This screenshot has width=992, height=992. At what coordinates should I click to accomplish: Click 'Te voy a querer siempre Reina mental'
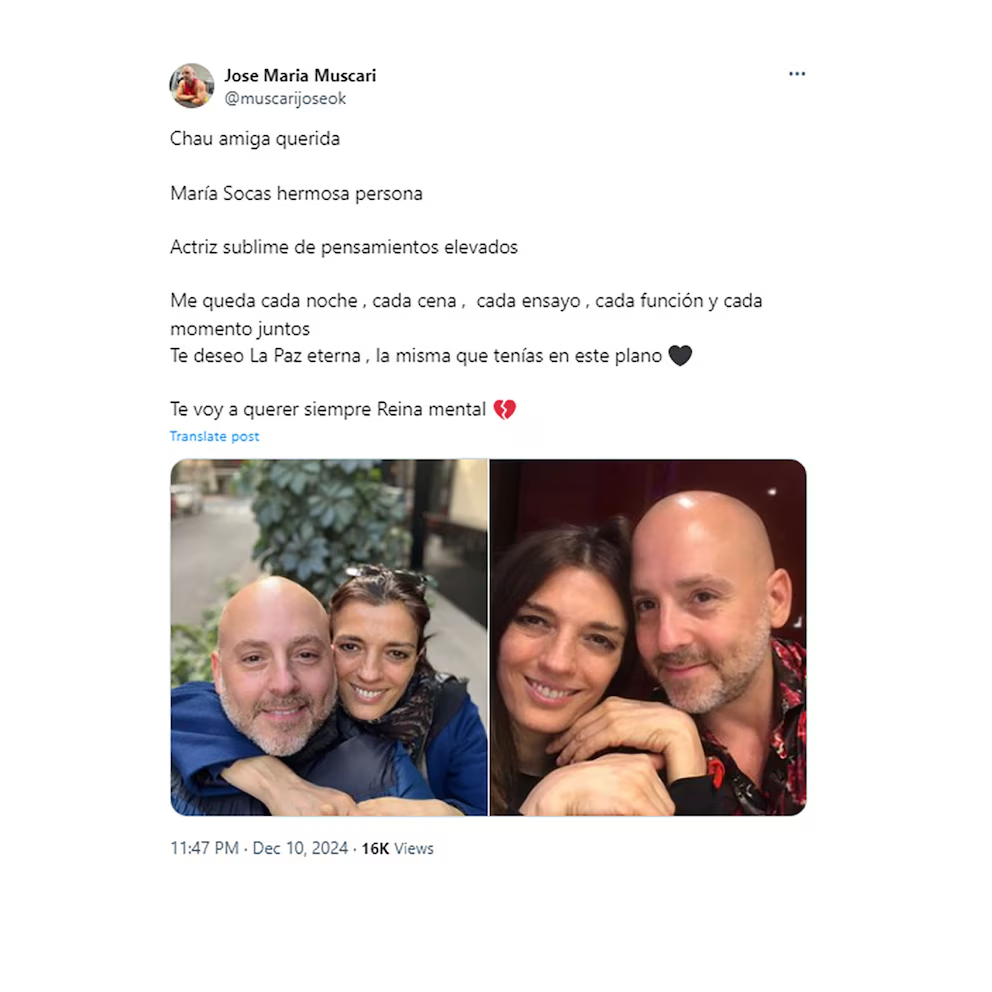click(x=328, y=409)
